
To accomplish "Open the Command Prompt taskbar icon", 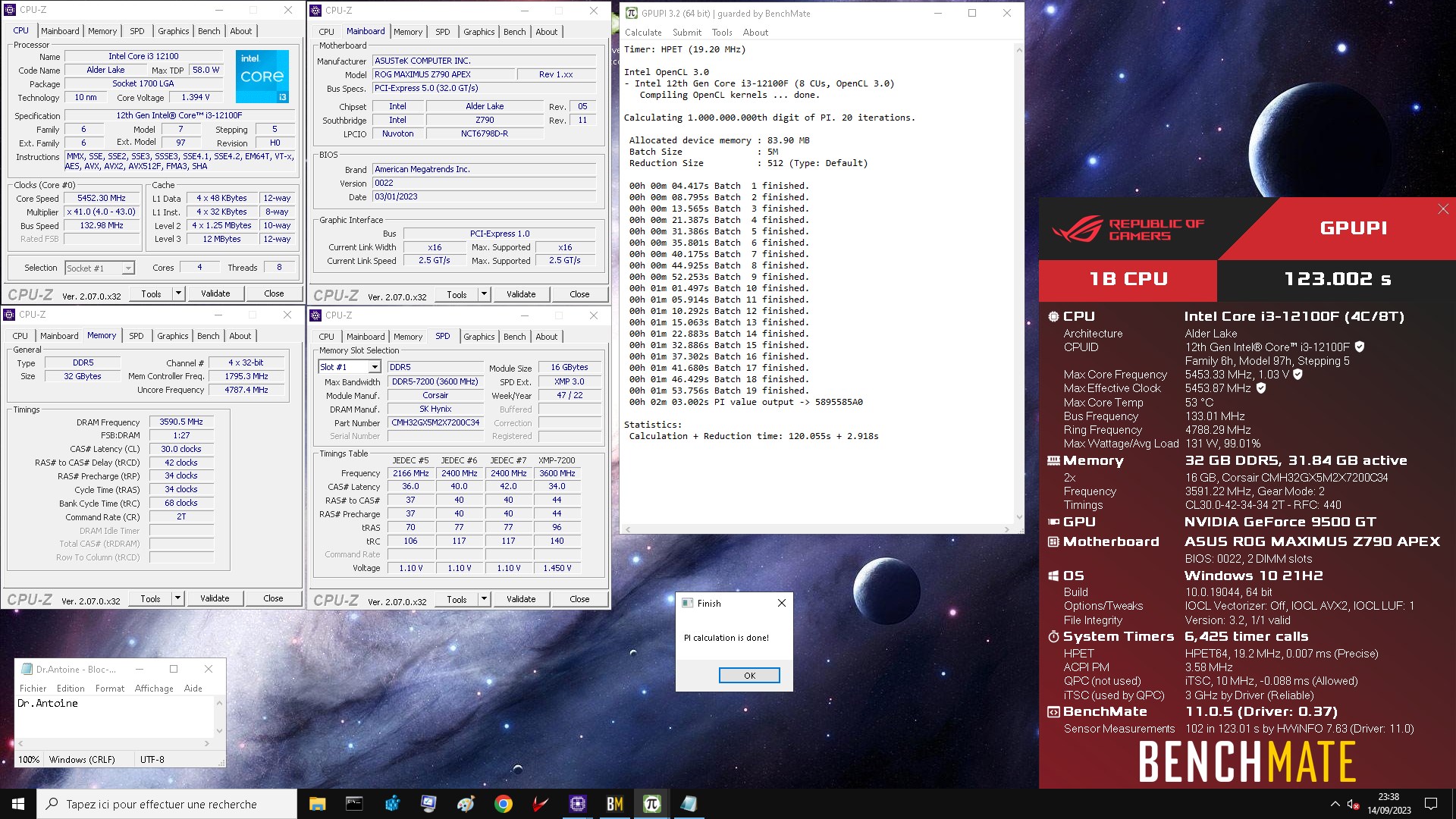I will click(x=354, y=804).
